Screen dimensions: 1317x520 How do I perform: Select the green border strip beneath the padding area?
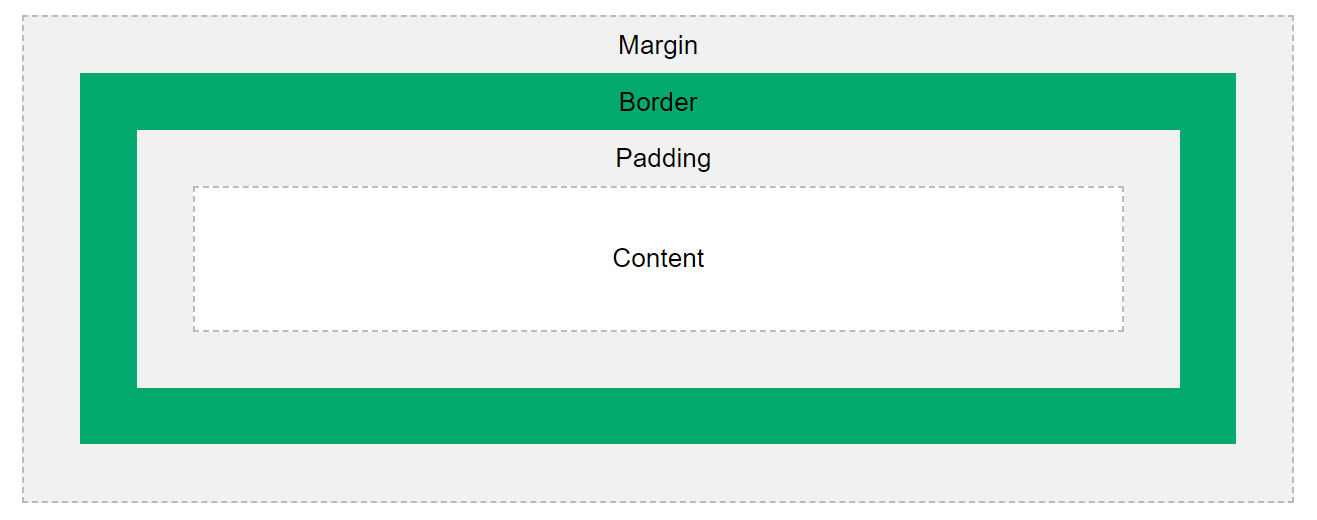click(x=658, y=416)
